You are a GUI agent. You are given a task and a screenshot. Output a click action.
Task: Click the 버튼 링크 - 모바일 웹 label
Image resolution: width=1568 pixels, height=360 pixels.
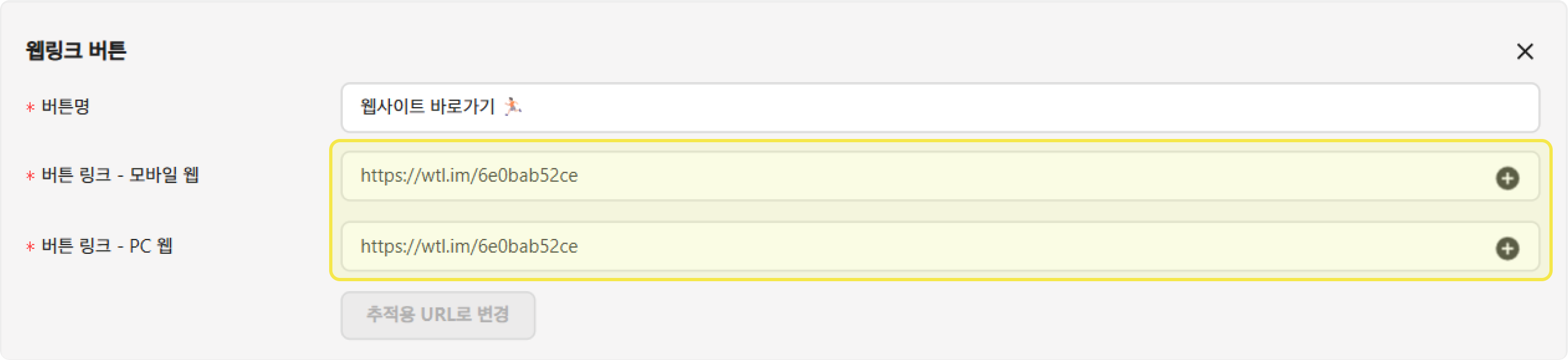tap(120, 176)
